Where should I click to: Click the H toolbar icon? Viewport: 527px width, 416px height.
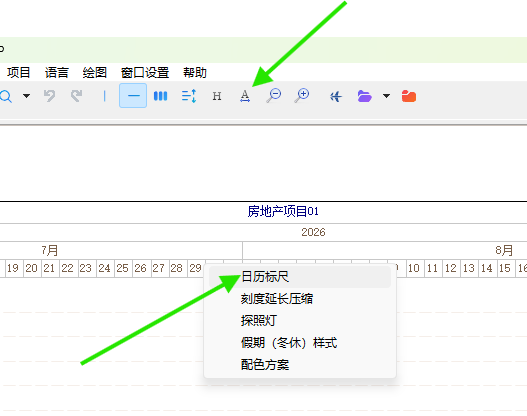(x=217, y=96)
